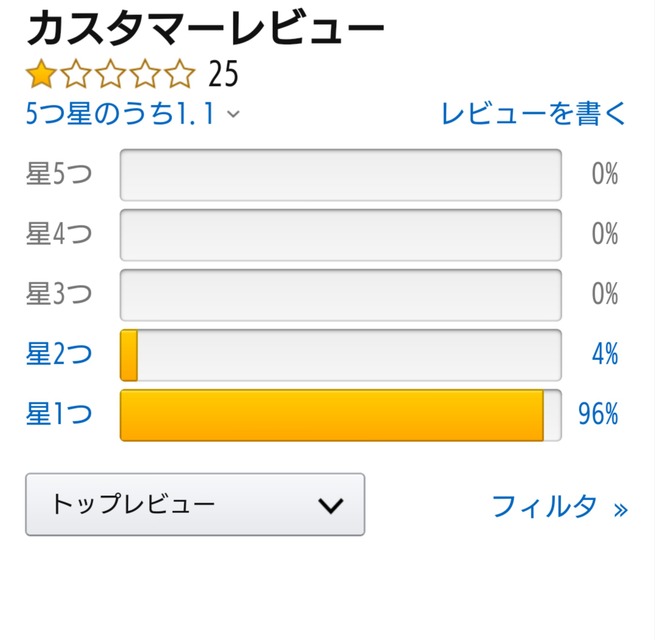This screenshot has height=640, width=655.
Task: Click the dropdown arrow in トップレビュー box
Action: point(330,505)
